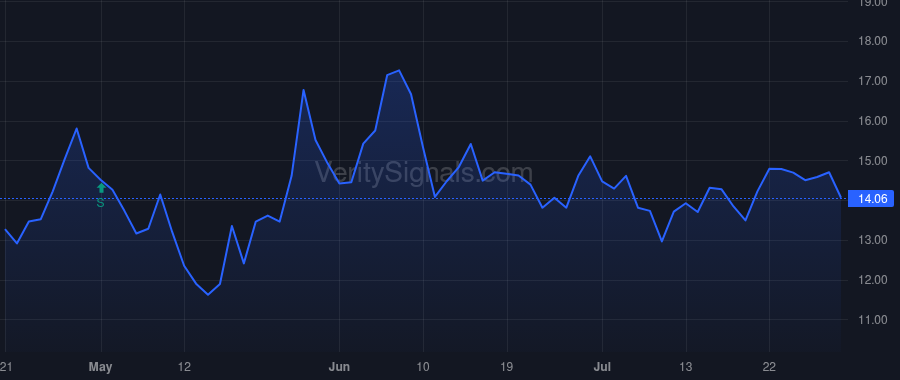Click the 19 date axis label
This screenshot has width=900, height=380.
tap(507, 367)
